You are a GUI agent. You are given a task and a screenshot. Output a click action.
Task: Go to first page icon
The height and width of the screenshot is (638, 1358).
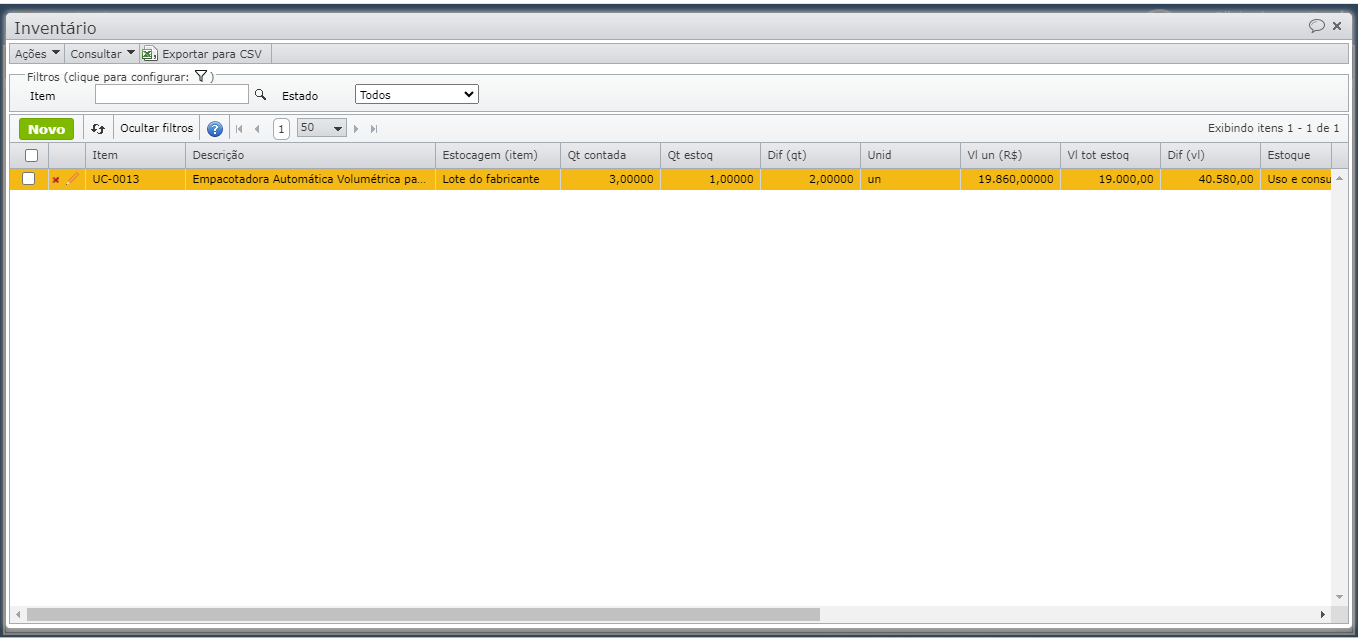[239, 129]
